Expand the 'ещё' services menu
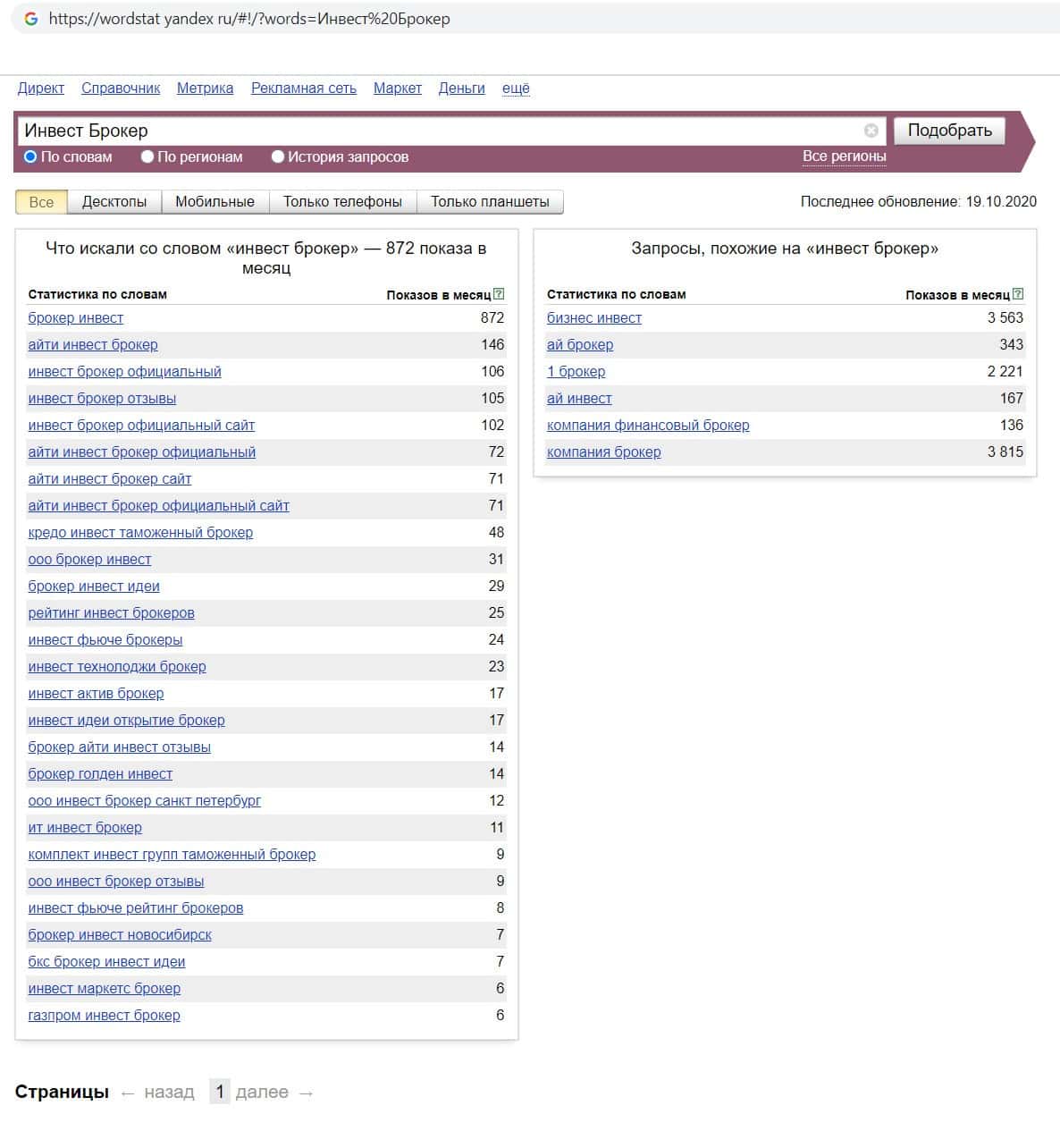The width and height of the screenshot is (1060, 1148). pyautogui.click(x=516, y=88)
